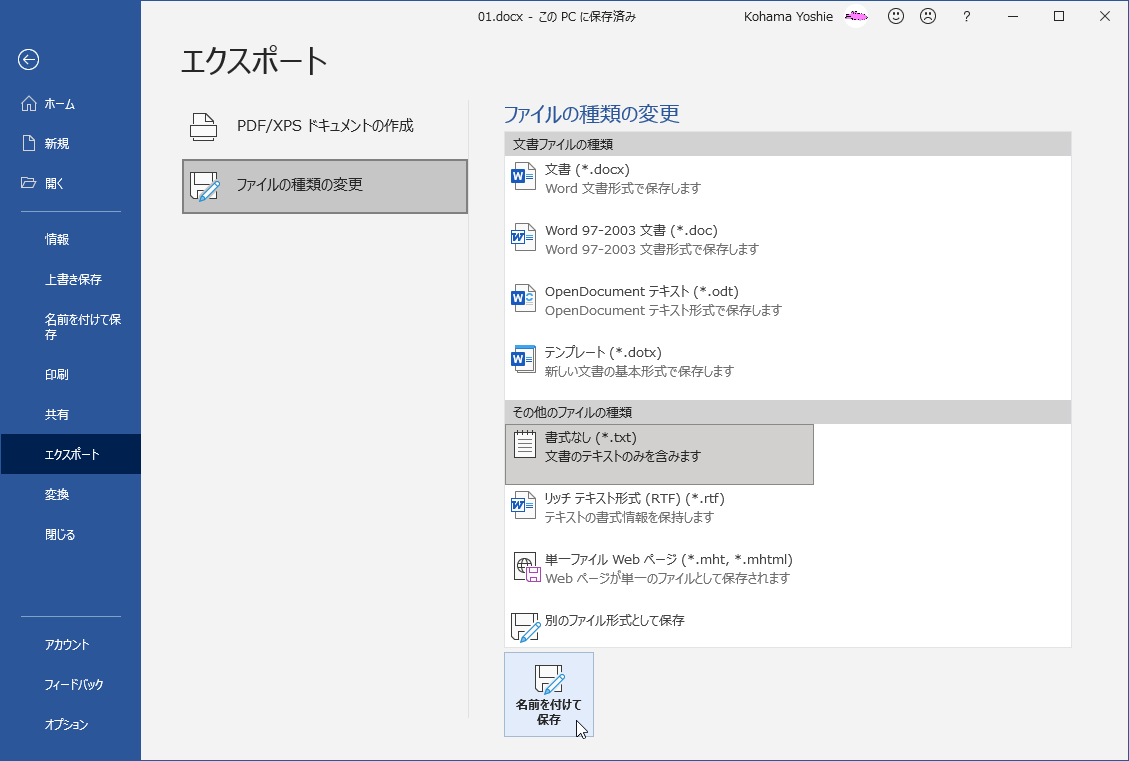The height and width of the screenshot is (761, 1129).
Task: Click the icon beside リッチ テキスト形式 (RTF)
Action: (523, 505)
